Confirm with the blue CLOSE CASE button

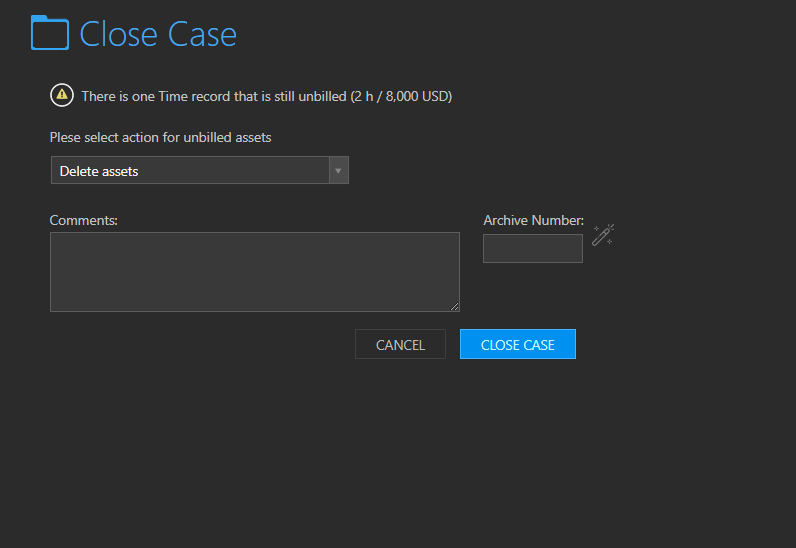click(x=518, y=344)
